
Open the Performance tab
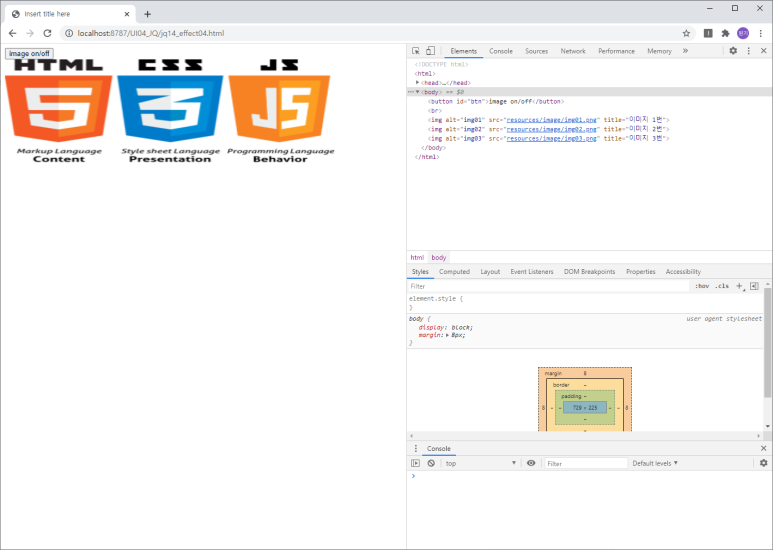616,51
